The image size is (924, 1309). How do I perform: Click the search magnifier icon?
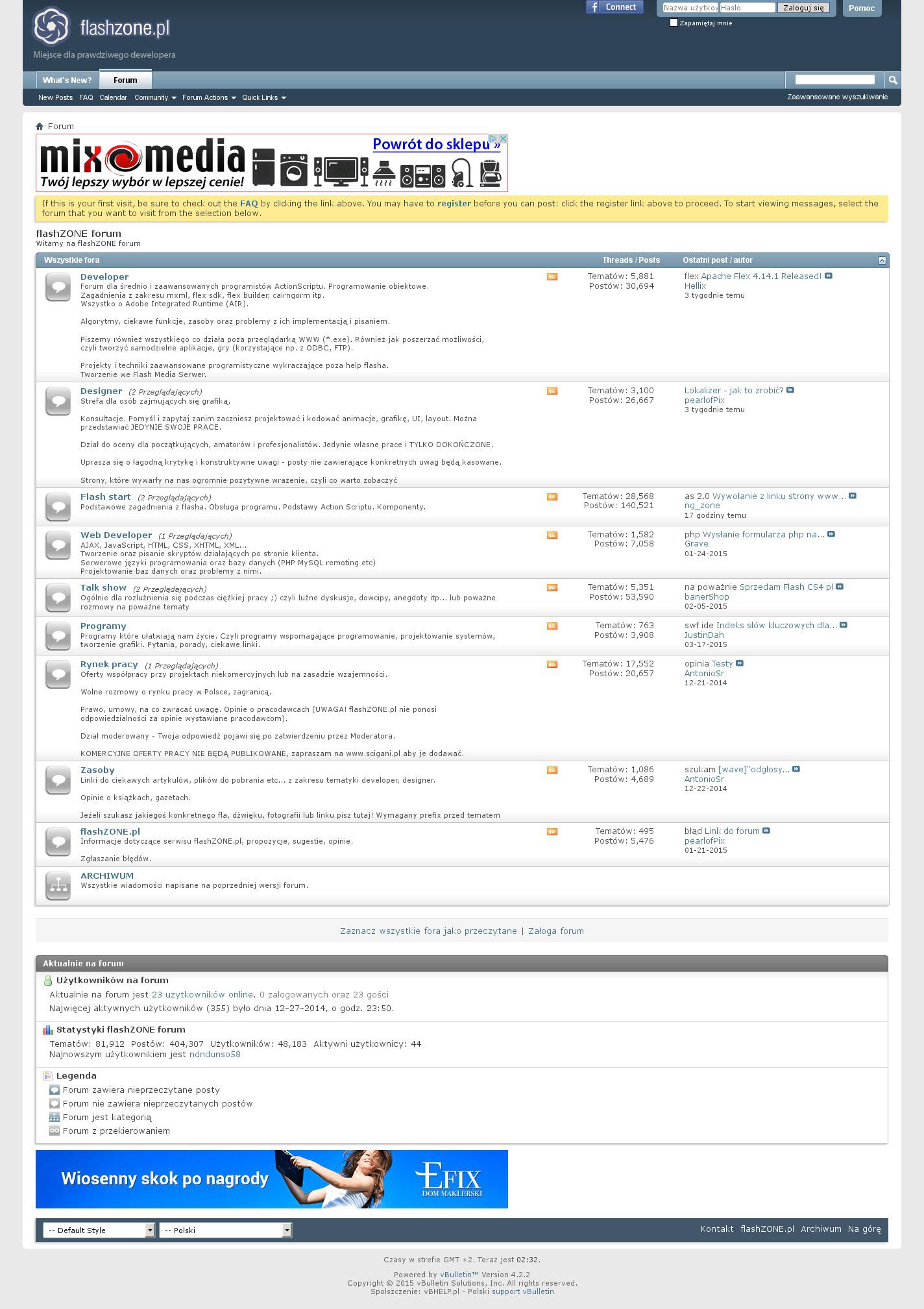[x=893, y=80]
